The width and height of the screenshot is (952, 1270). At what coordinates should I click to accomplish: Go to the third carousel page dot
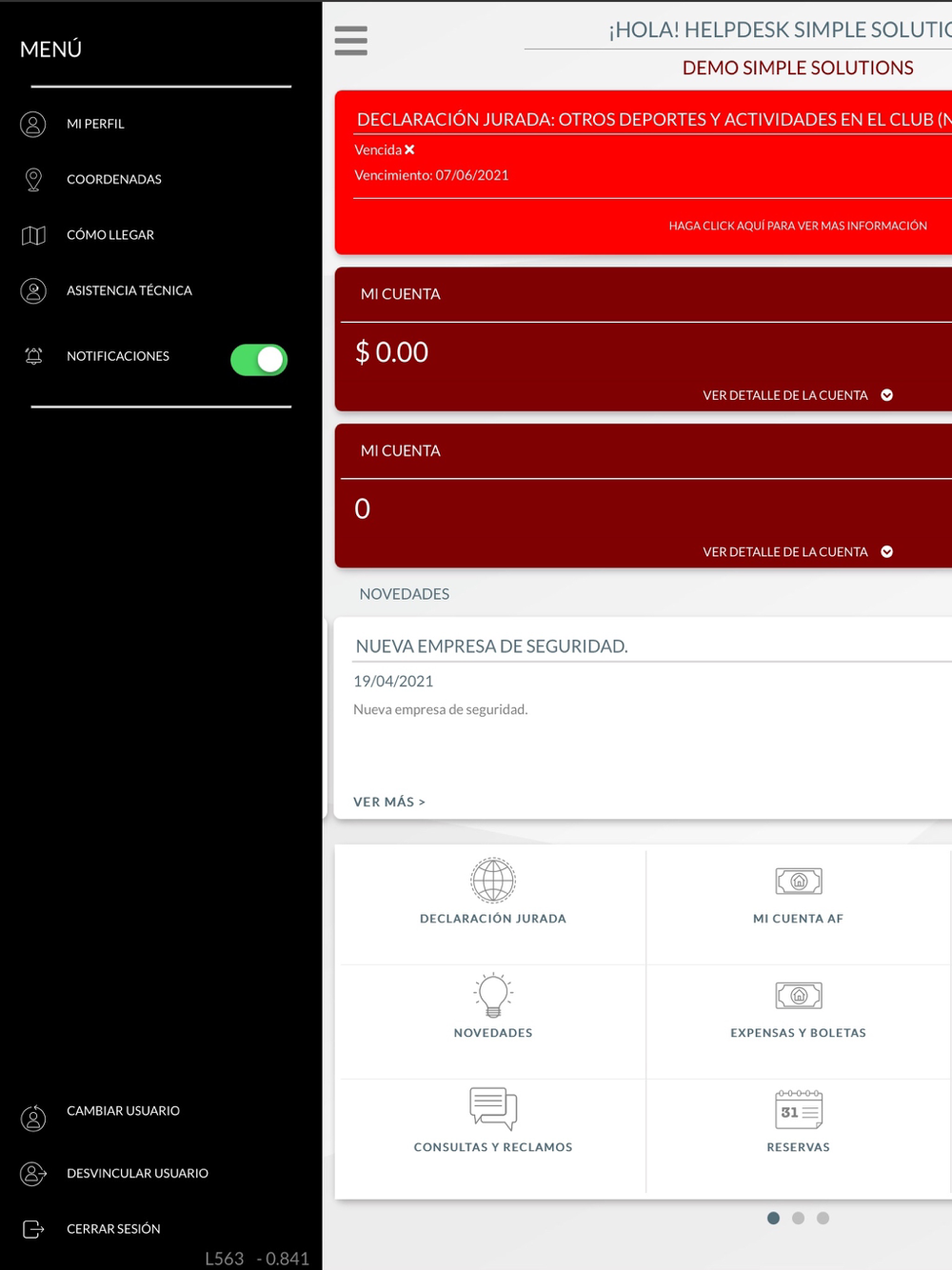pyautogui.click(x=823, y=1218)
